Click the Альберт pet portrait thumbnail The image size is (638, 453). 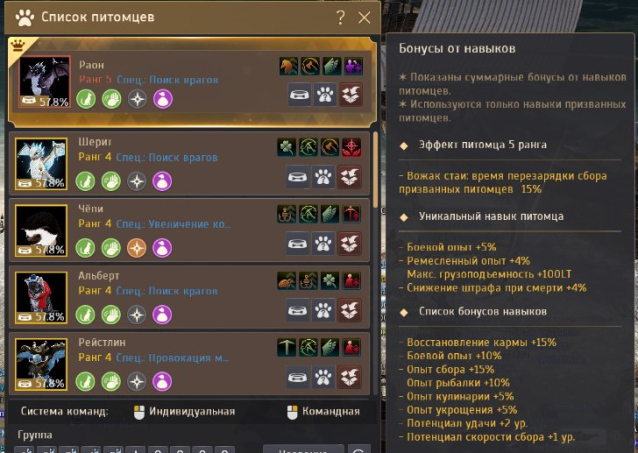pos(41,298)
